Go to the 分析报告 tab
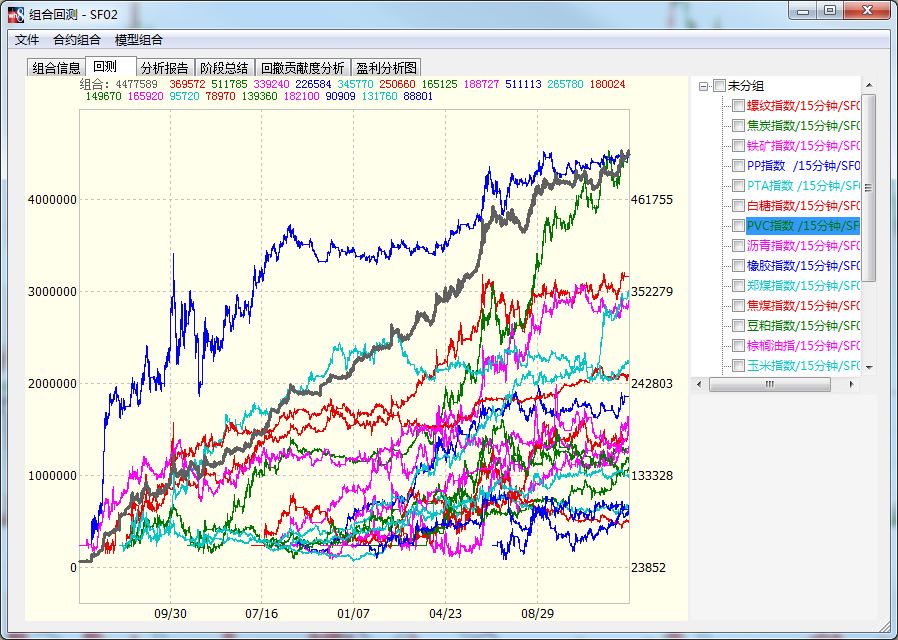 pyautogui.click(x=165, y=68)
